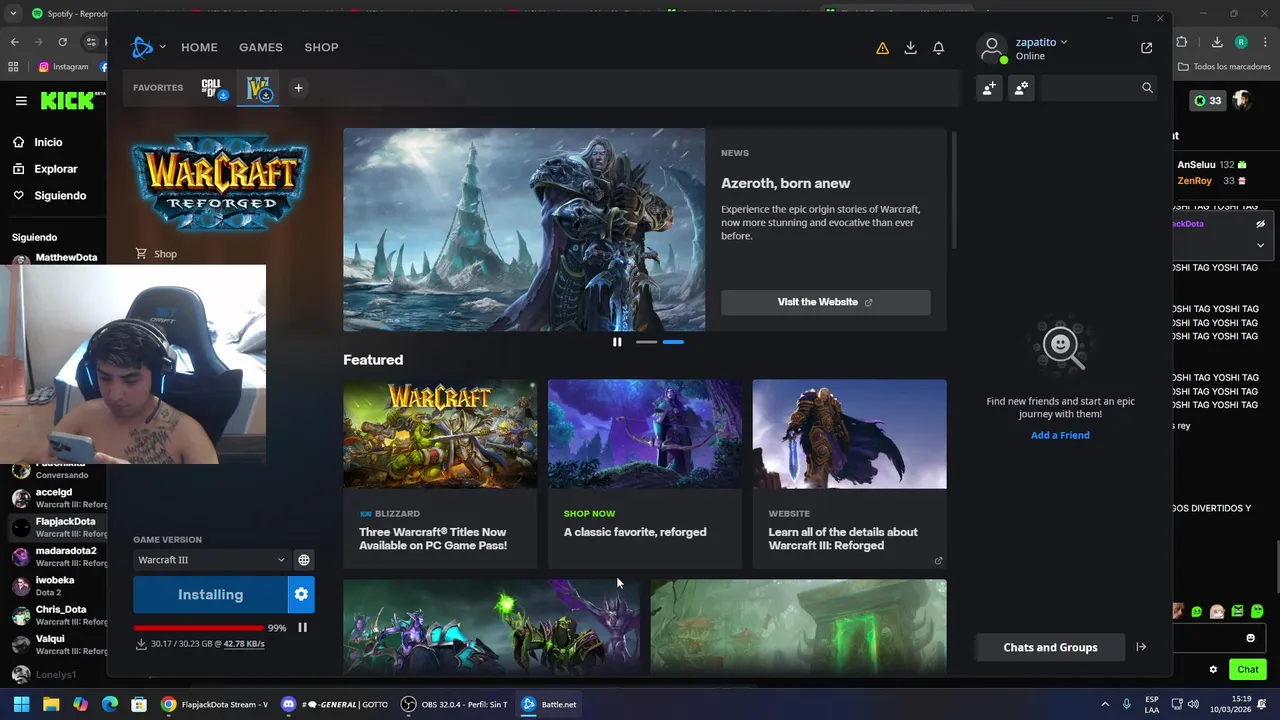Open madaradota2 channel in Kick sidebar
The image size is (1280, 720).
pyautogui.click(x=57, y=556)
